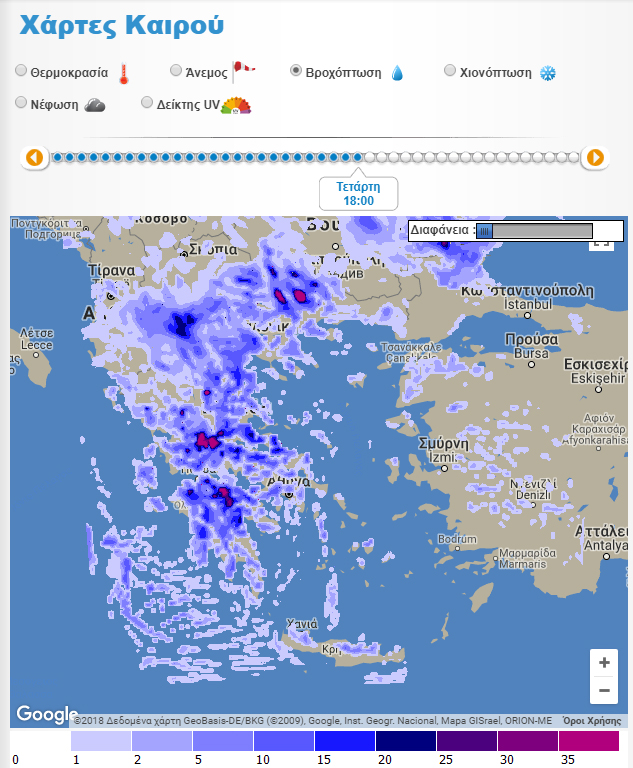633x768 pixels.
Task: Click the Διαφάνεια transparency slider
Action: 534,231
